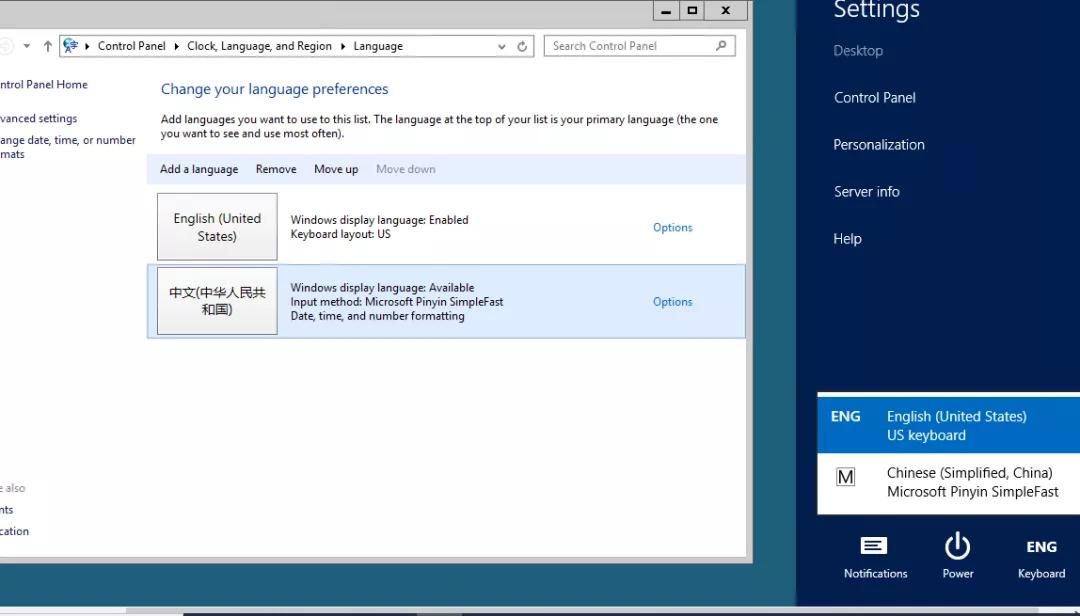Select the 中文(中华人民共和国) language tile
Image resolution: width=1080 pixels, height=616 pixels.
tap(217, 301)
